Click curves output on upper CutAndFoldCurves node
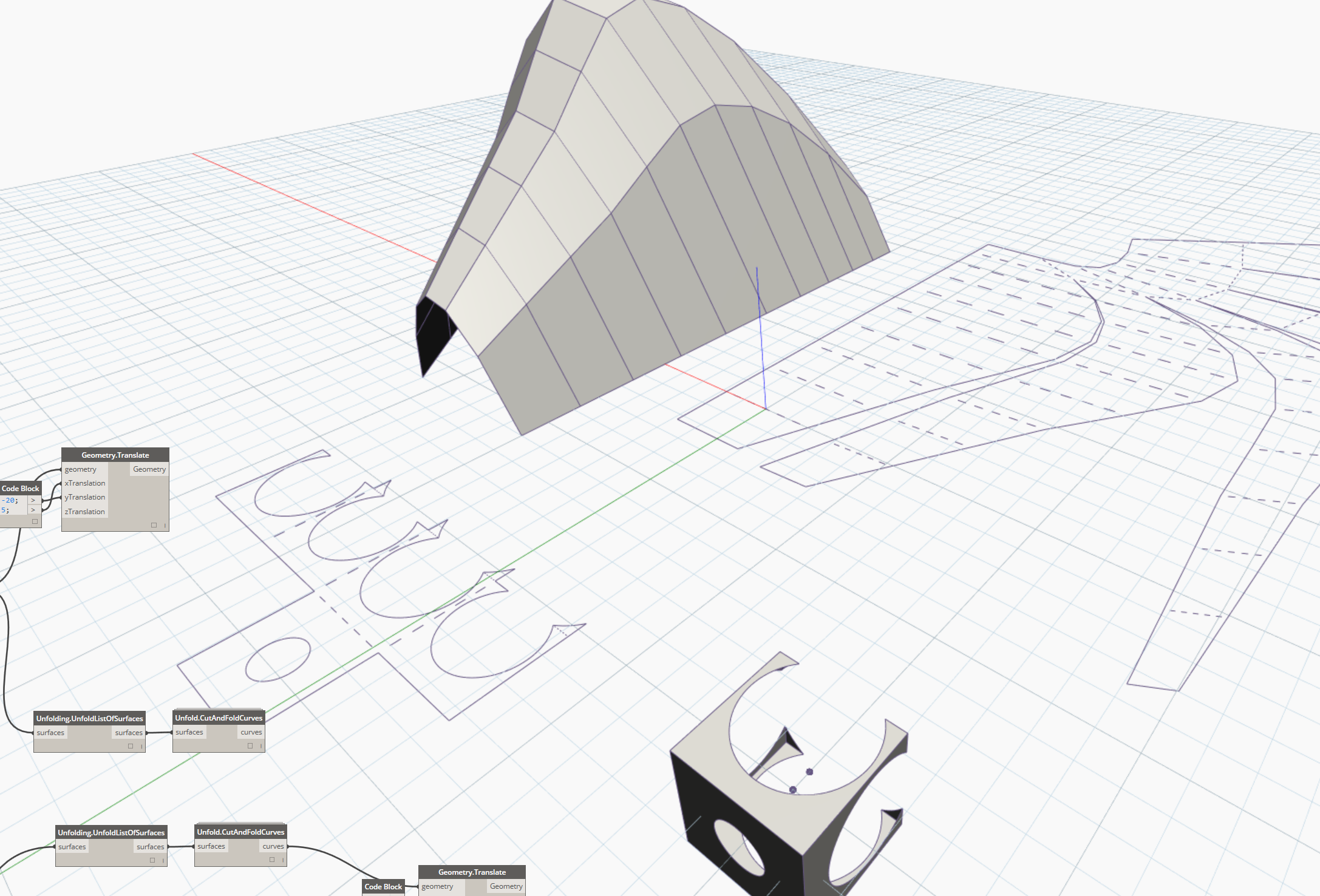The width and height of the screenshot is (1320, 896). (x=251, y=732)
